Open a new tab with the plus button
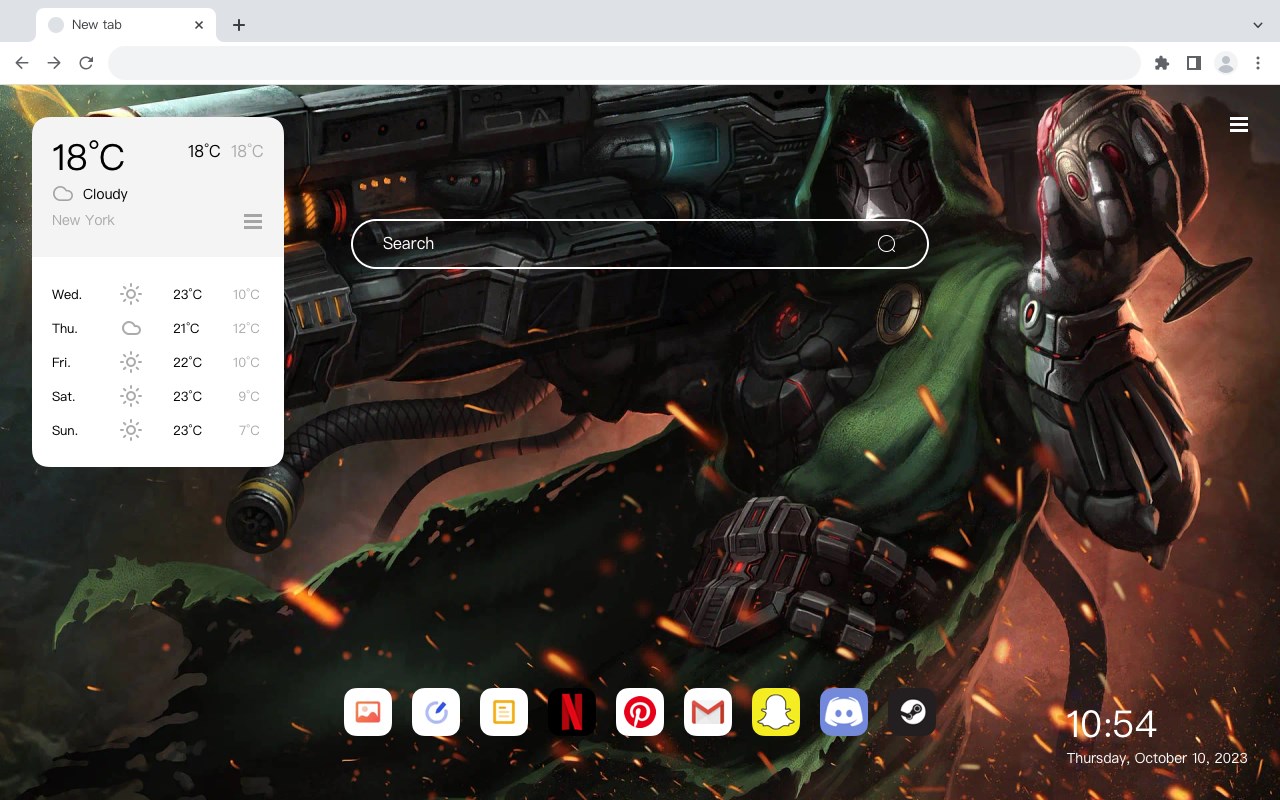The height and width of the screenshot is (800, 1280). click(239, 25)
